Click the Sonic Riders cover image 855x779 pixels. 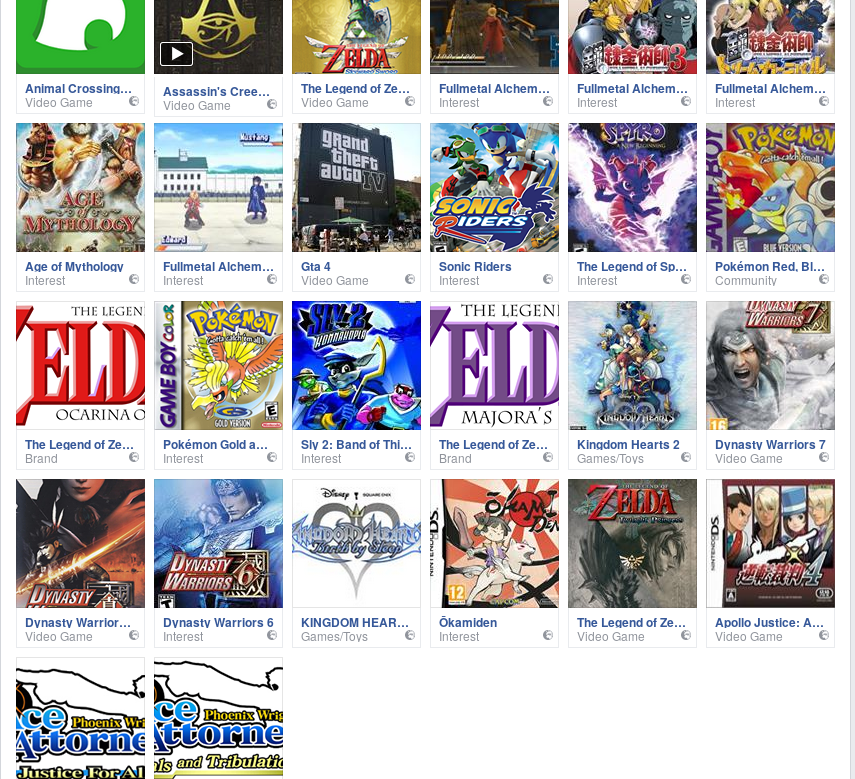tap(495, 188)
